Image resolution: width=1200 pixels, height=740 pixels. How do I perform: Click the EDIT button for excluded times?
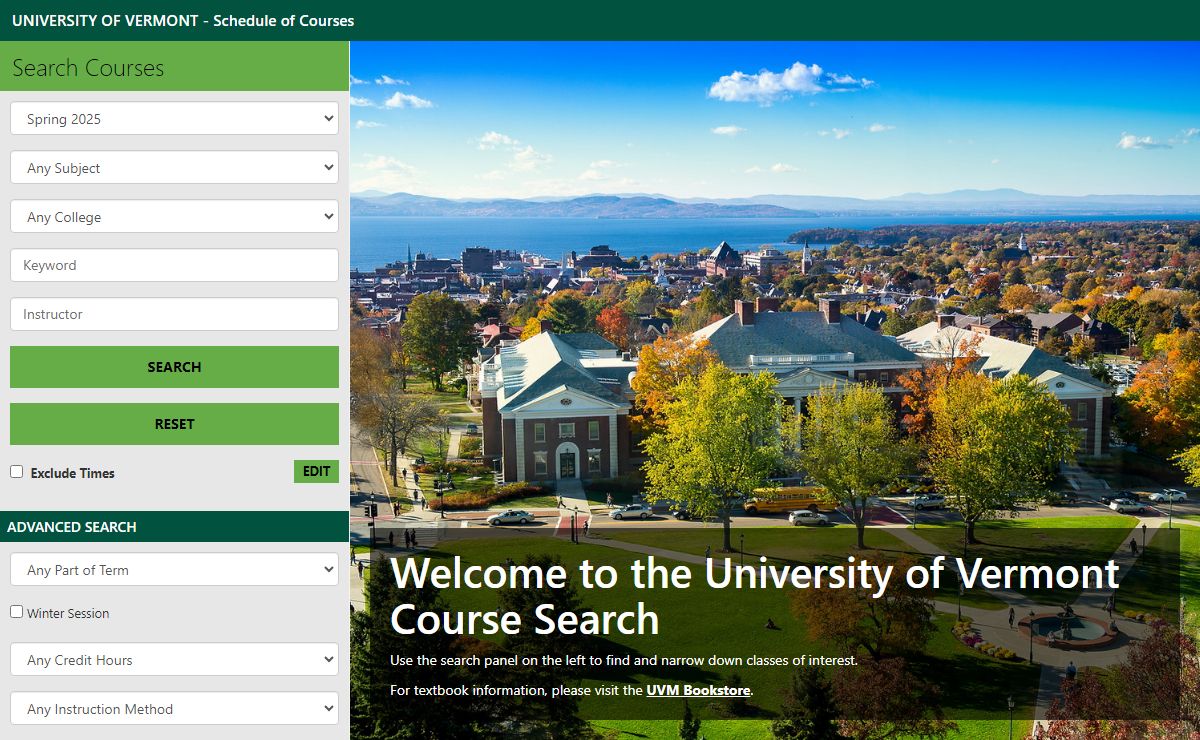click(x=316, y=472)
